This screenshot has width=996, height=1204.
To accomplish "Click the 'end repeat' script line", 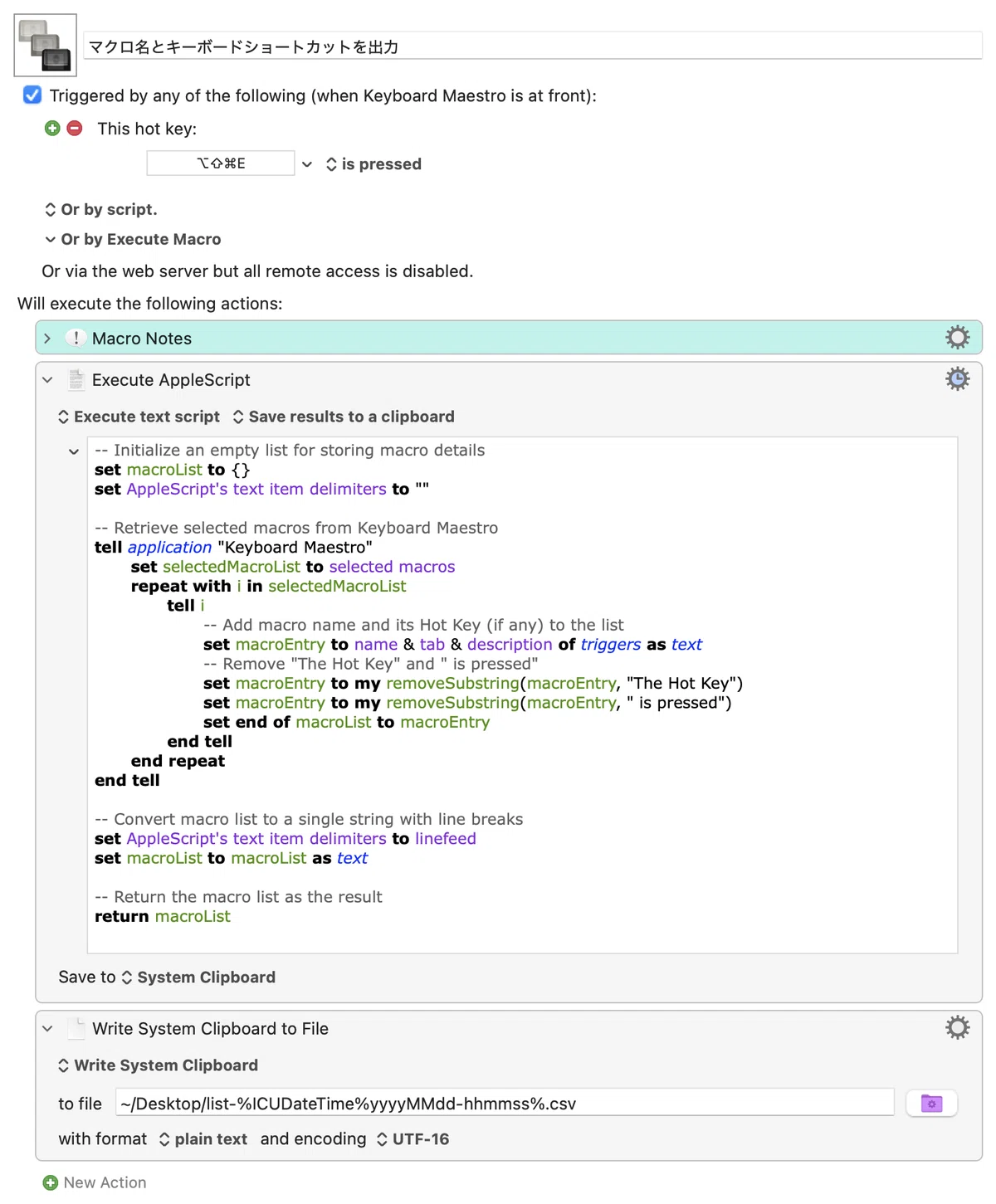I will (178, 761).
